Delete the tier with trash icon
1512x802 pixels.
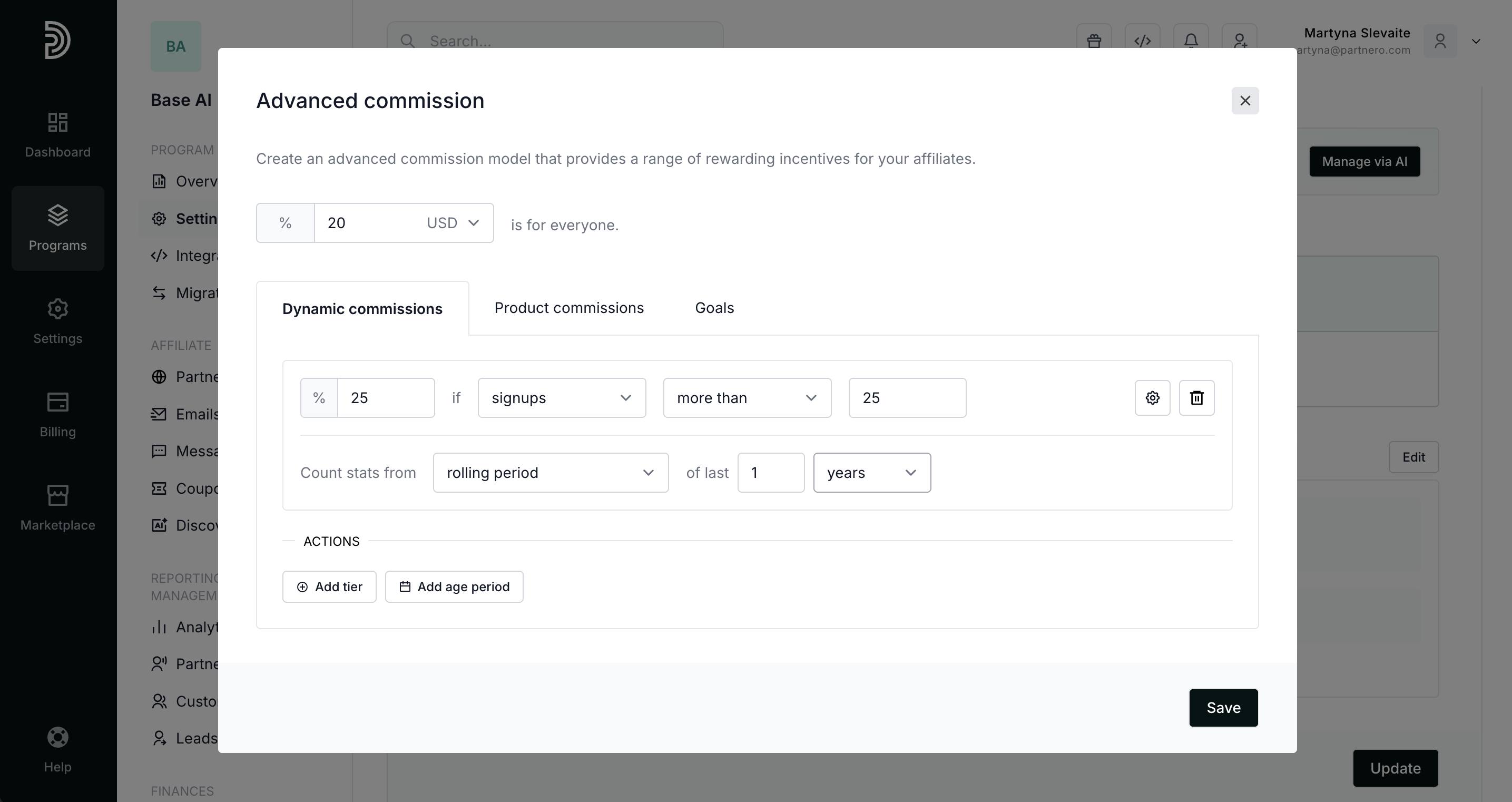pyautogui.click(x=1196, y=398)
